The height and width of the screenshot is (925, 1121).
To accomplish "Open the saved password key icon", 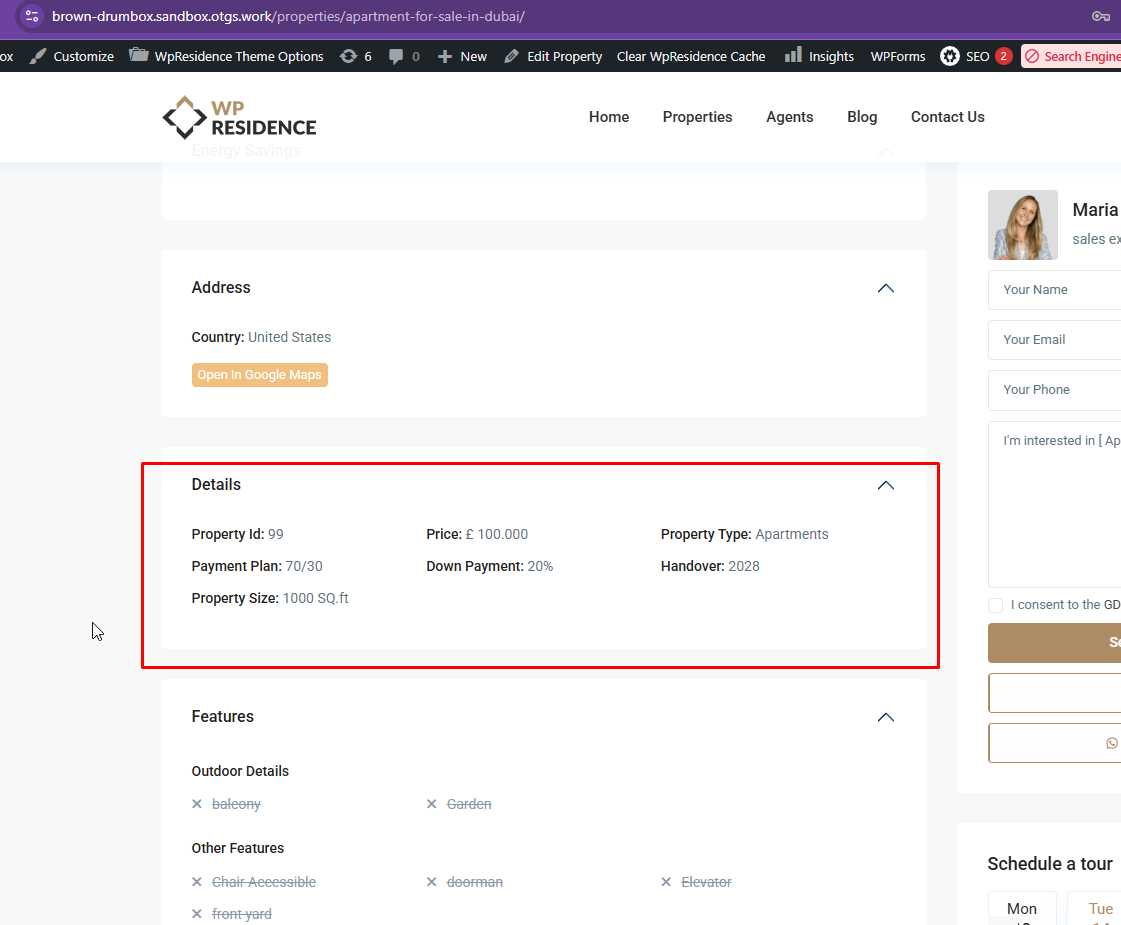I will 1100,16.
